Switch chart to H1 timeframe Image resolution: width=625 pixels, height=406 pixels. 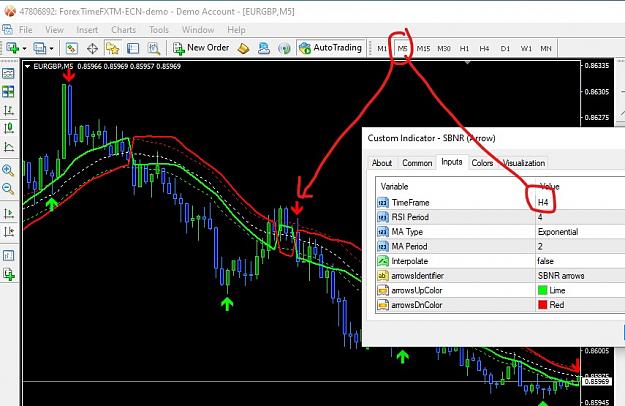[464, 49]
